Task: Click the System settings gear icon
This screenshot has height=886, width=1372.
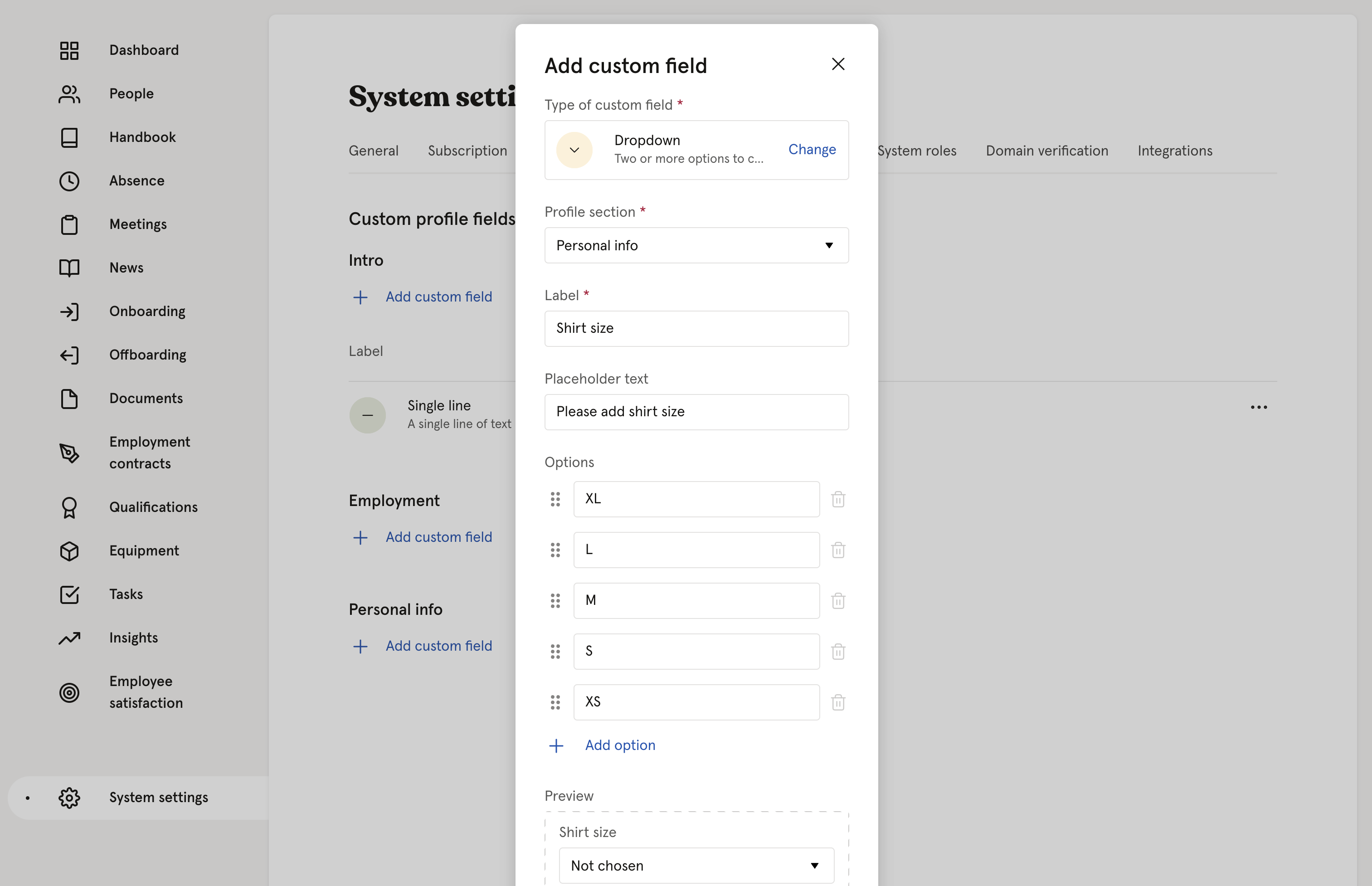Action: [x=69, y=798]
